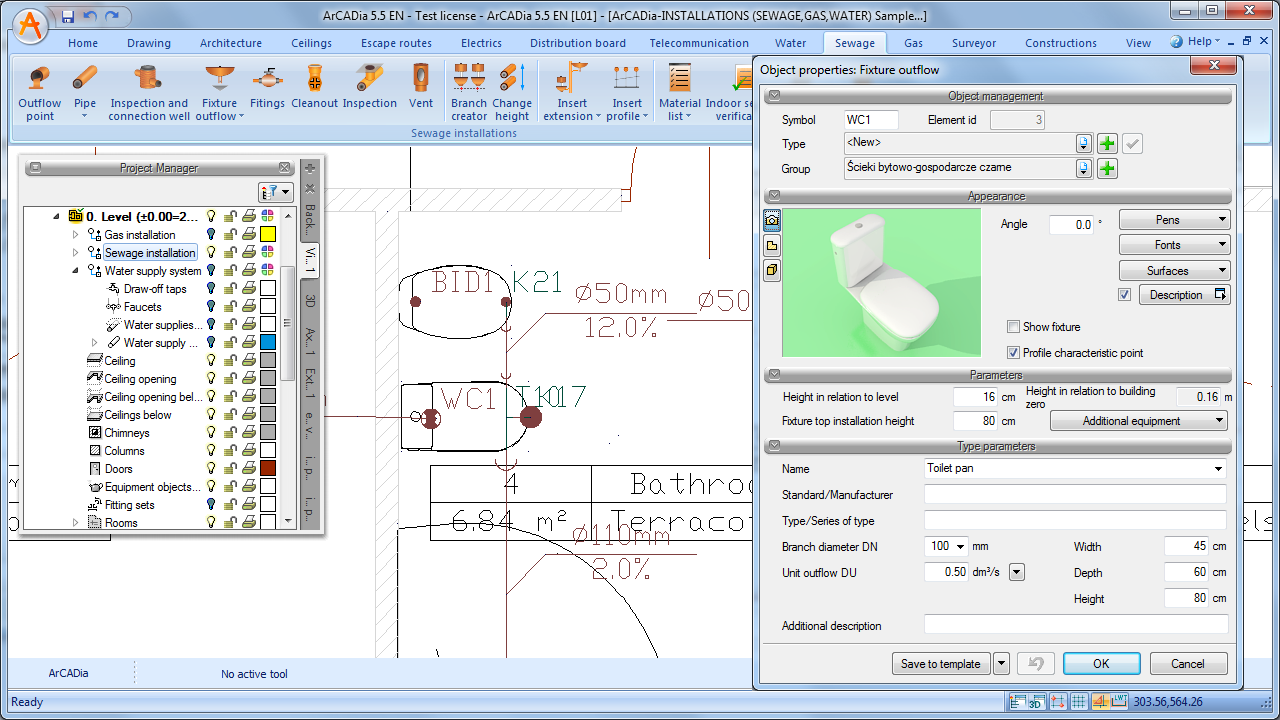Click the Inspection and connection well icon

149,92
